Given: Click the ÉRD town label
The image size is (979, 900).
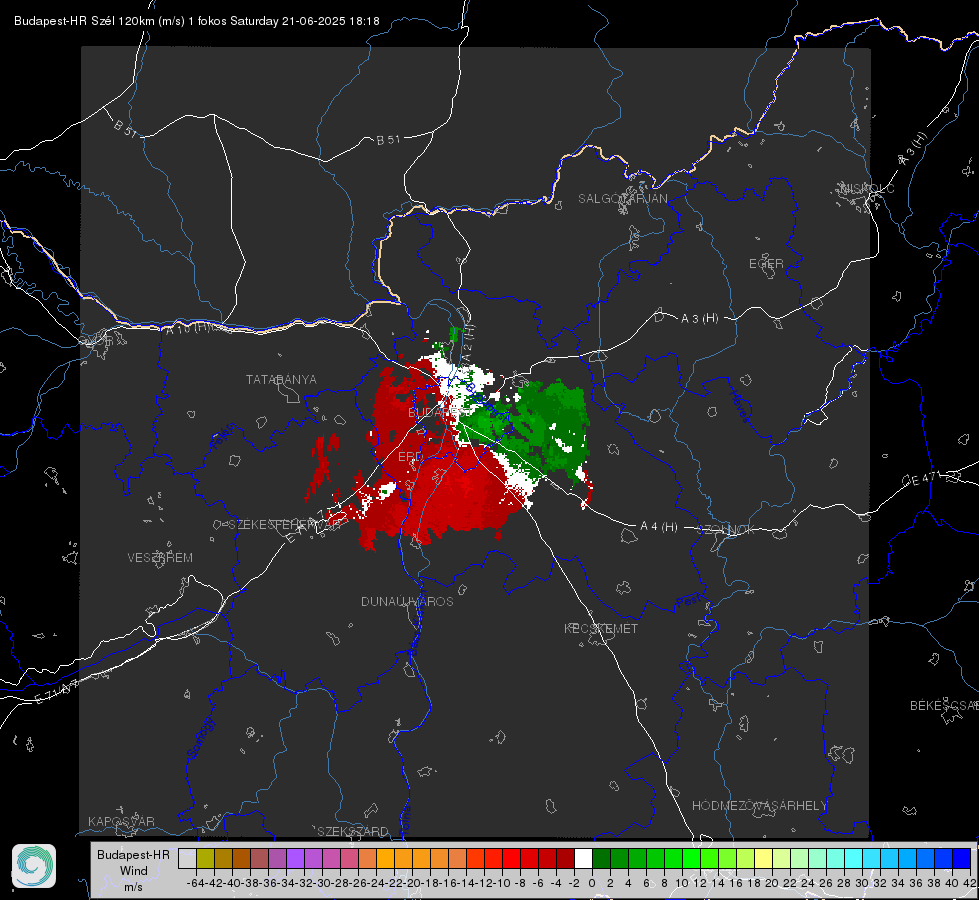Looking at the screenshot, I should click(x=410, y=457).
